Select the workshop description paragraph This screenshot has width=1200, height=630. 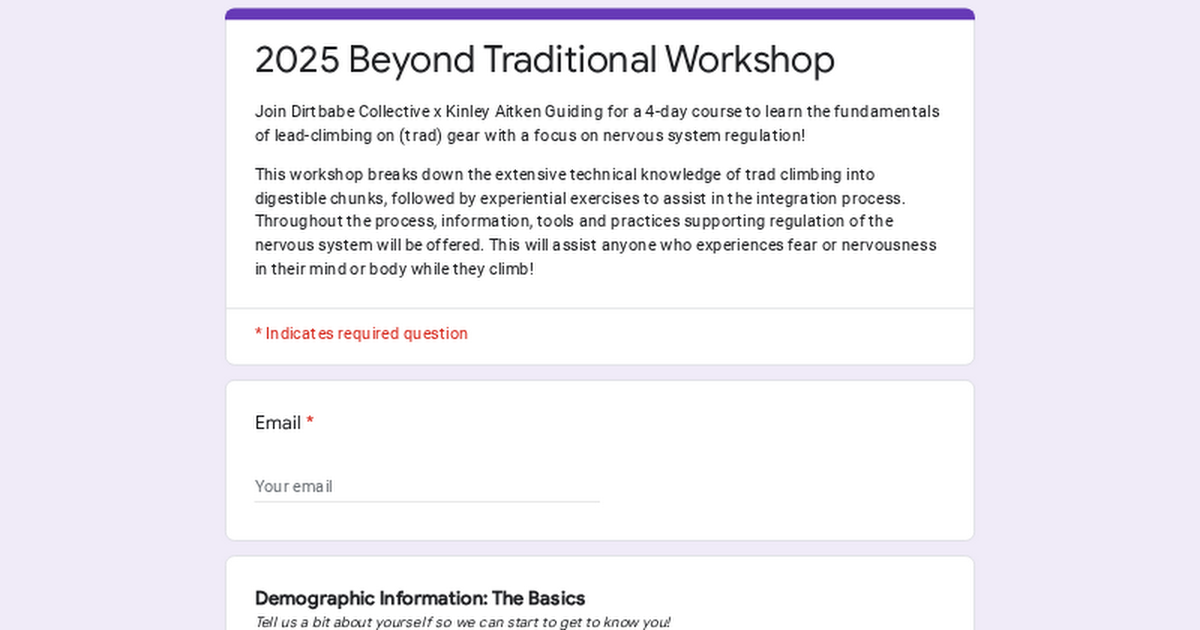(596, 123)
